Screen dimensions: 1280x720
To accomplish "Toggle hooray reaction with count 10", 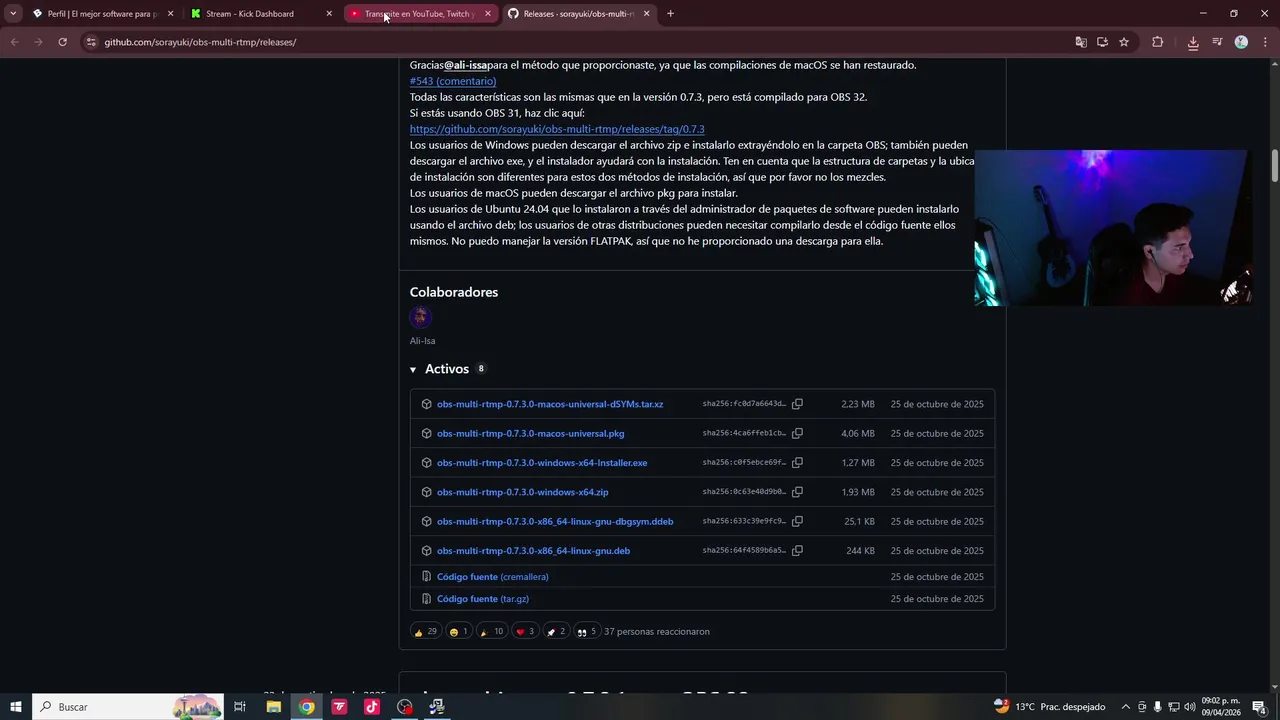I will (491, 631).
